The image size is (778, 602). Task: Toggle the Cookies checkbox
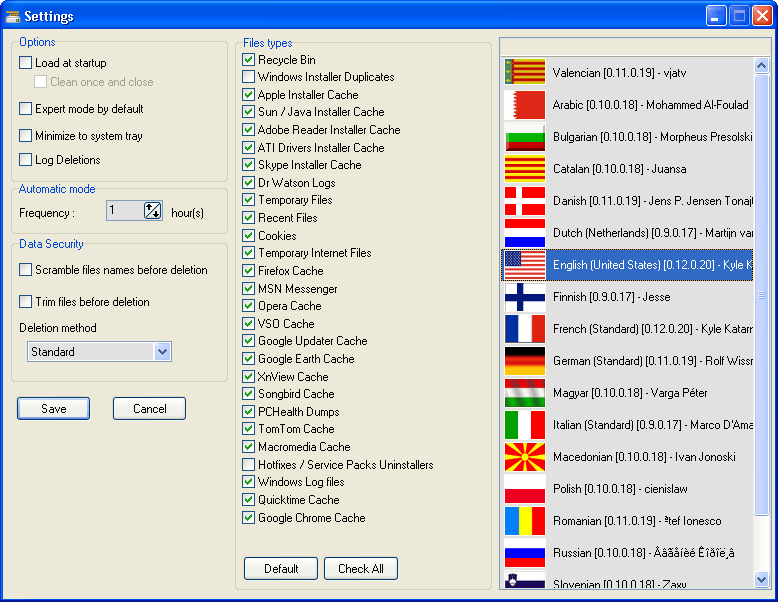[249, 235]
